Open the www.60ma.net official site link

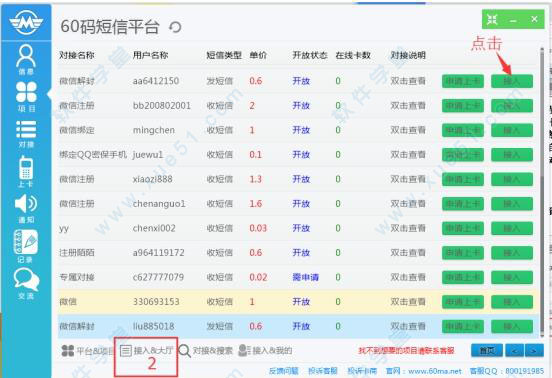pos(435,371)
